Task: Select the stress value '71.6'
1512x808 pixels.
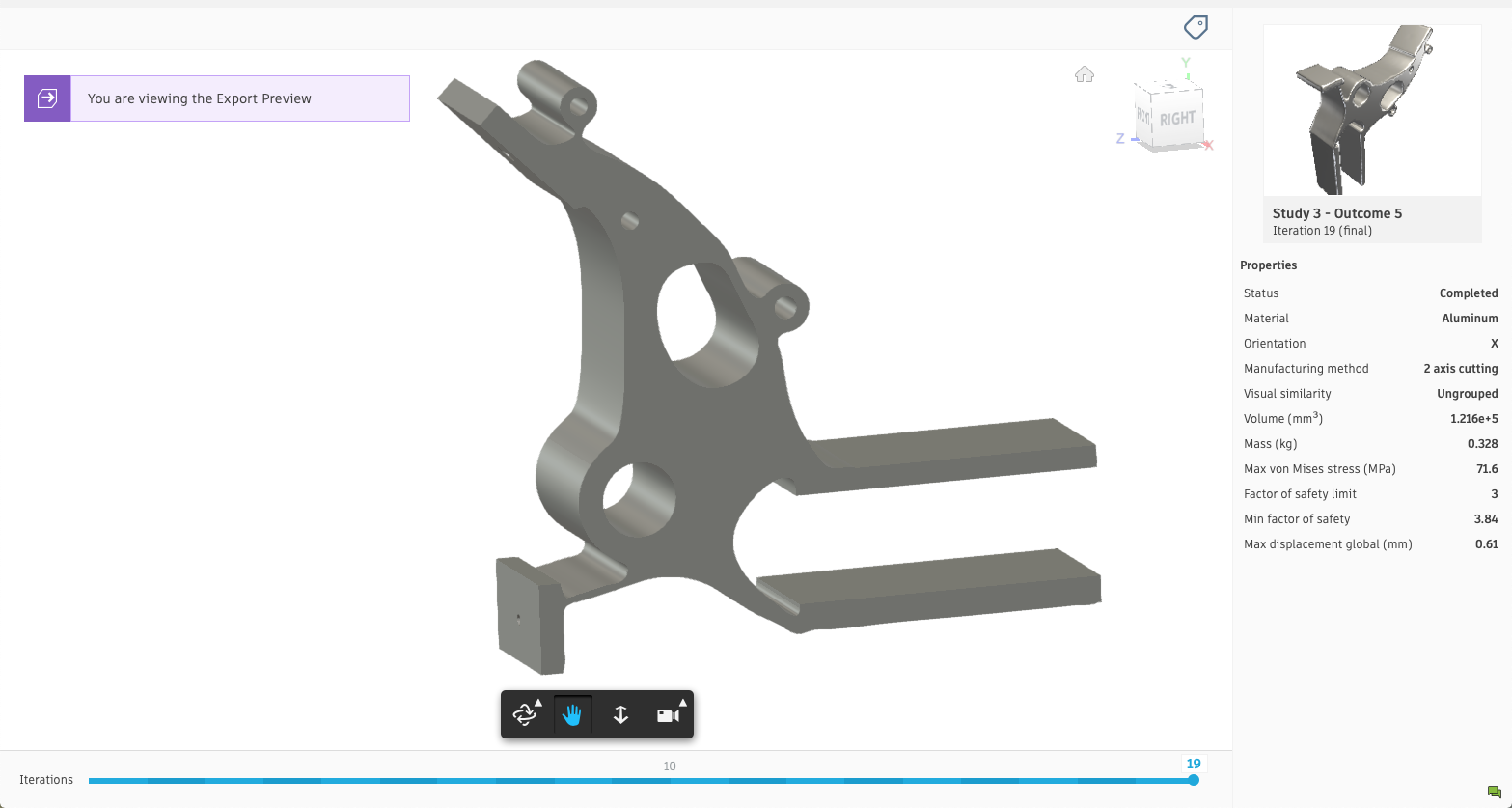Action: [1487, 469]
